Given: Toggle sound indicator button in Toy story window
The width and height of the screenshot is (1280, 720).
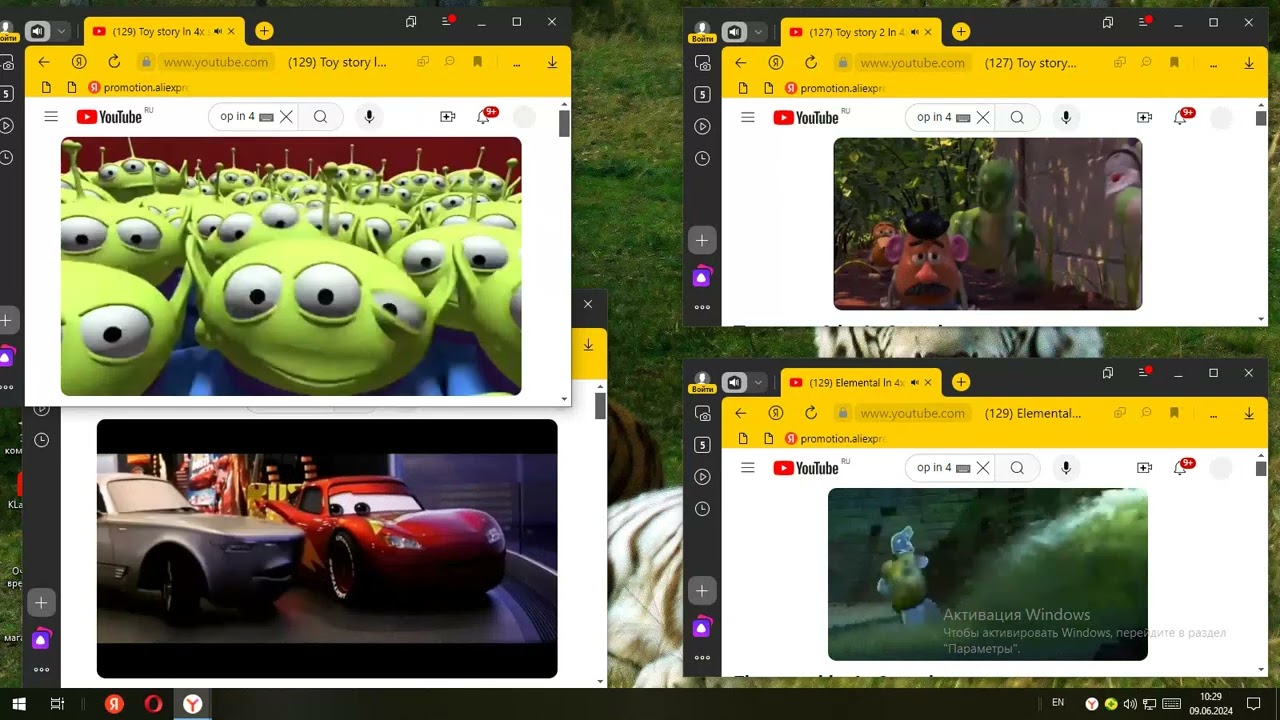Looking at the screenshot, I should [38, 31].
